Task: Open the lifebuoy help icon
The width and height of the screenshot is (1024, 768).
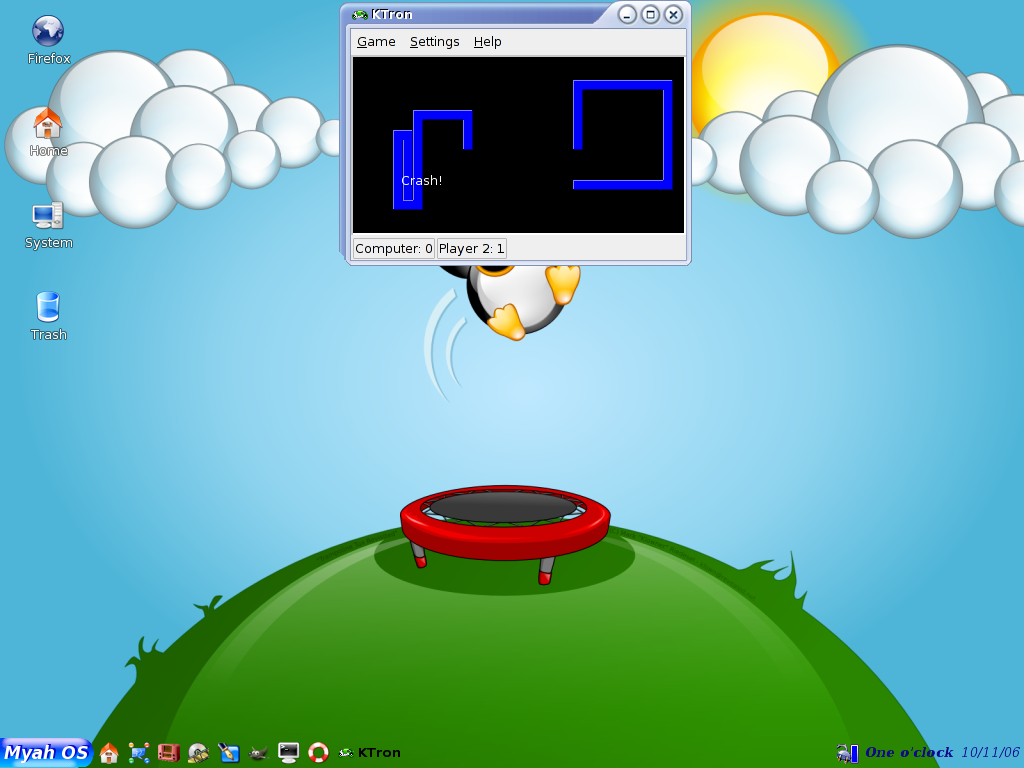Action: coord(318,753)
